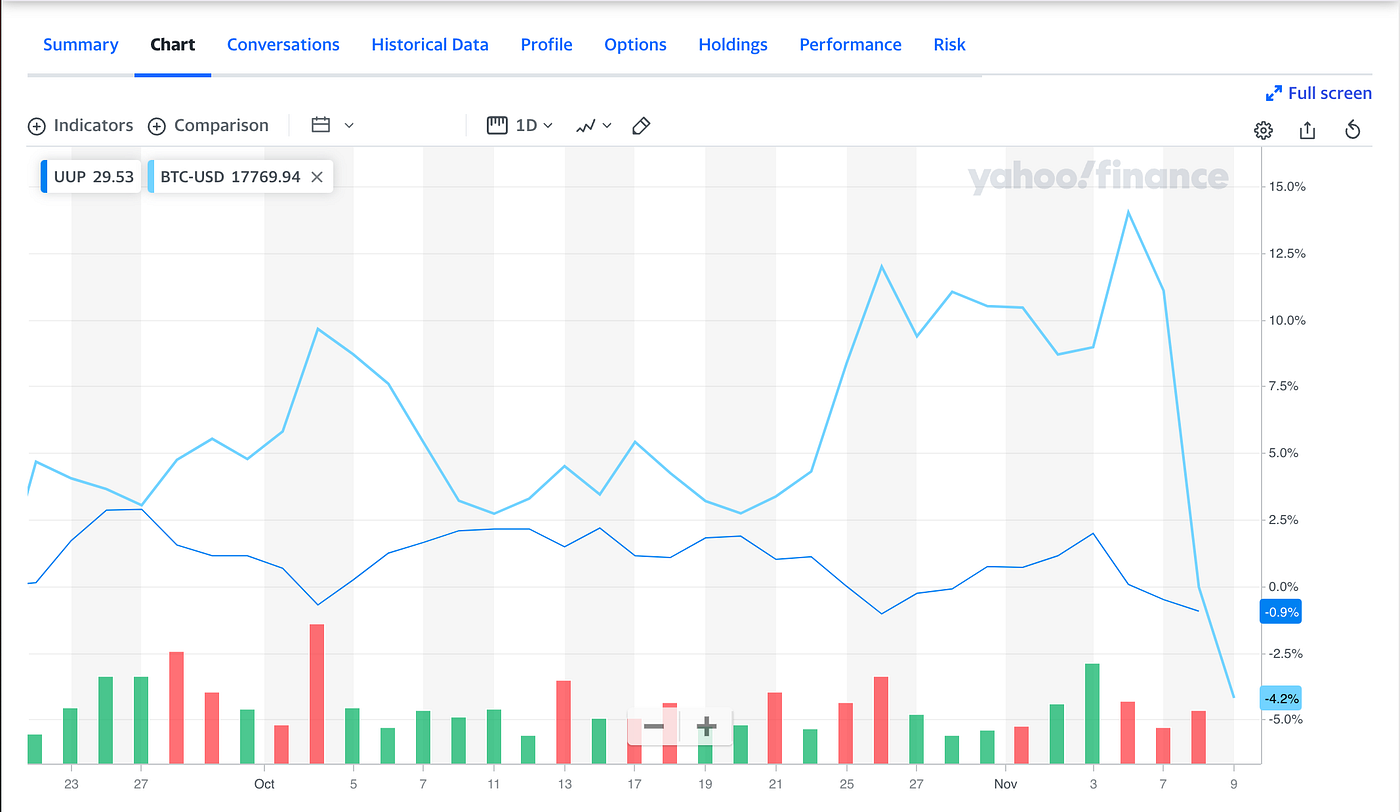Switch to the Profile tab

547,45
